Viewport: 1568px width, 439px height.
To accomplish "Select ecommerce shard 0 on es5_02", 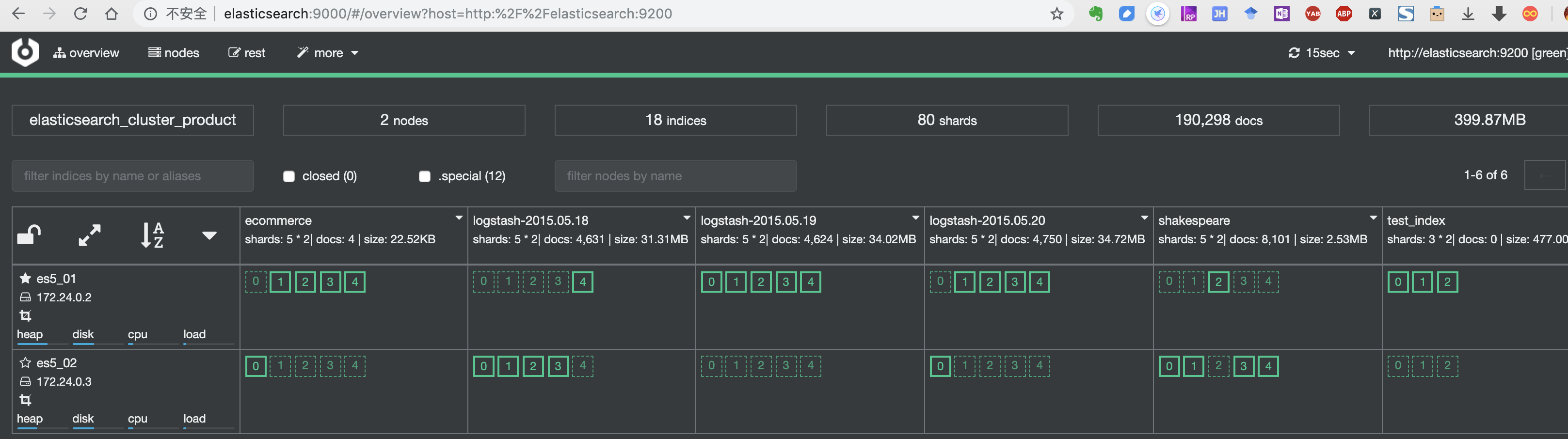I will point(256,366).
